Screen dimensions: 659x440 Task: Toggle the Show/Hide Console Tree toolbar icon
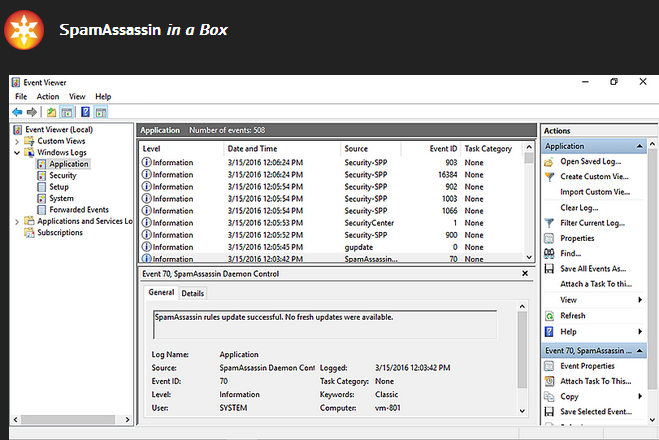point(67,112)
